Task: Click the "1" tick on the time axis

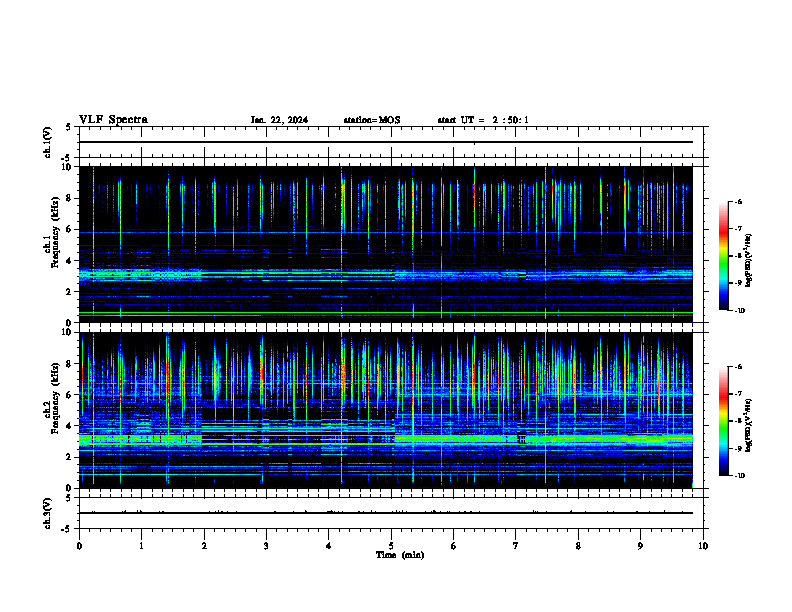Action: point(141,546)
